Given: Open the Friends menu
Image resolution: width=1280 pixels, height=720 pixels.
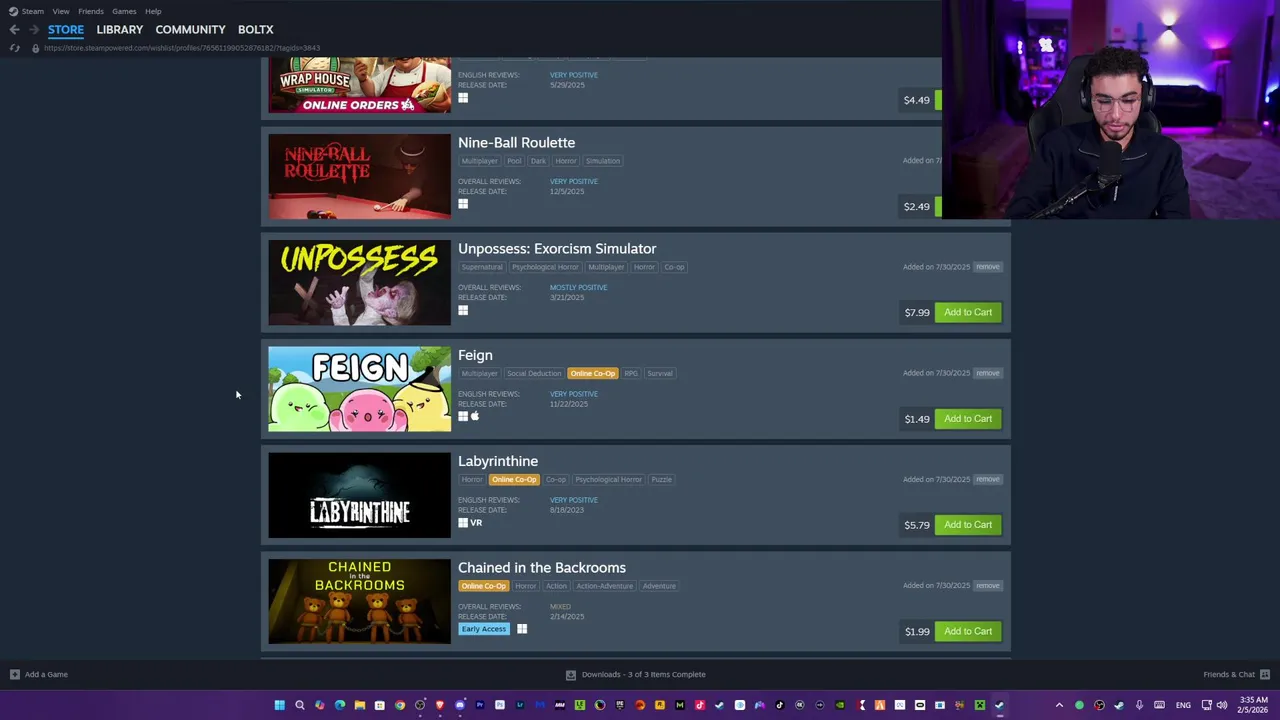Looking at the screenshot, I should coord(91,11).
